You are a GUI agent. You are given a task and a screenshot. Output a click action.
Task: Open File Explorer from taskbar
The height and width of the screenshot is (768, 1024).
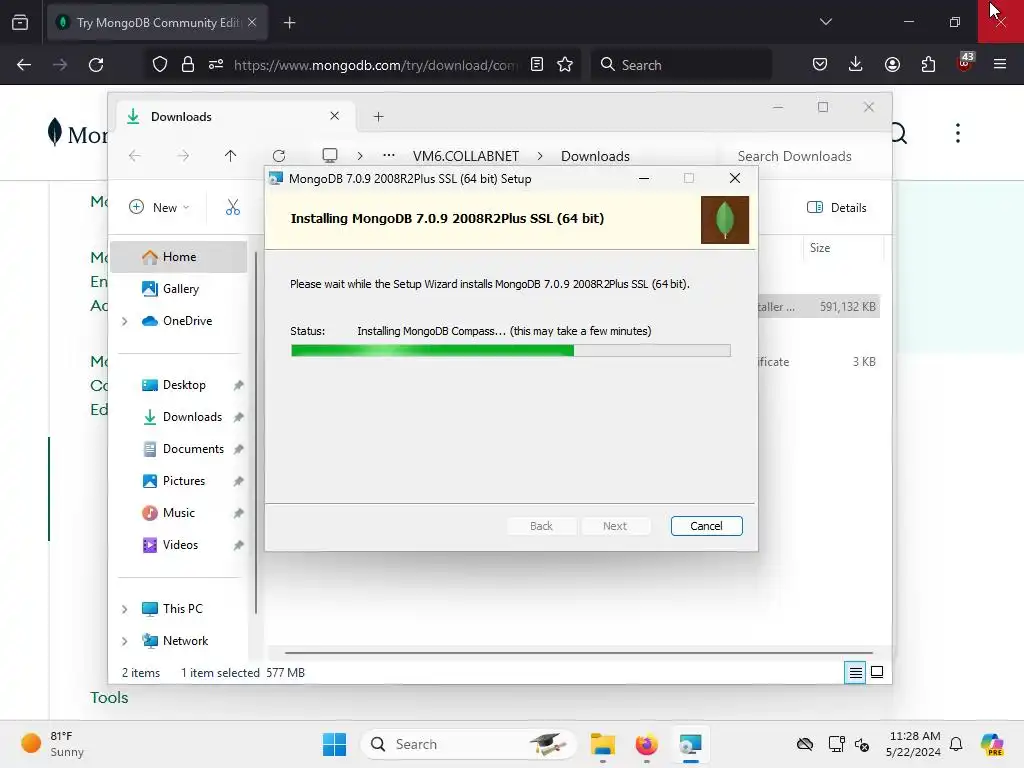pos(603,744)
